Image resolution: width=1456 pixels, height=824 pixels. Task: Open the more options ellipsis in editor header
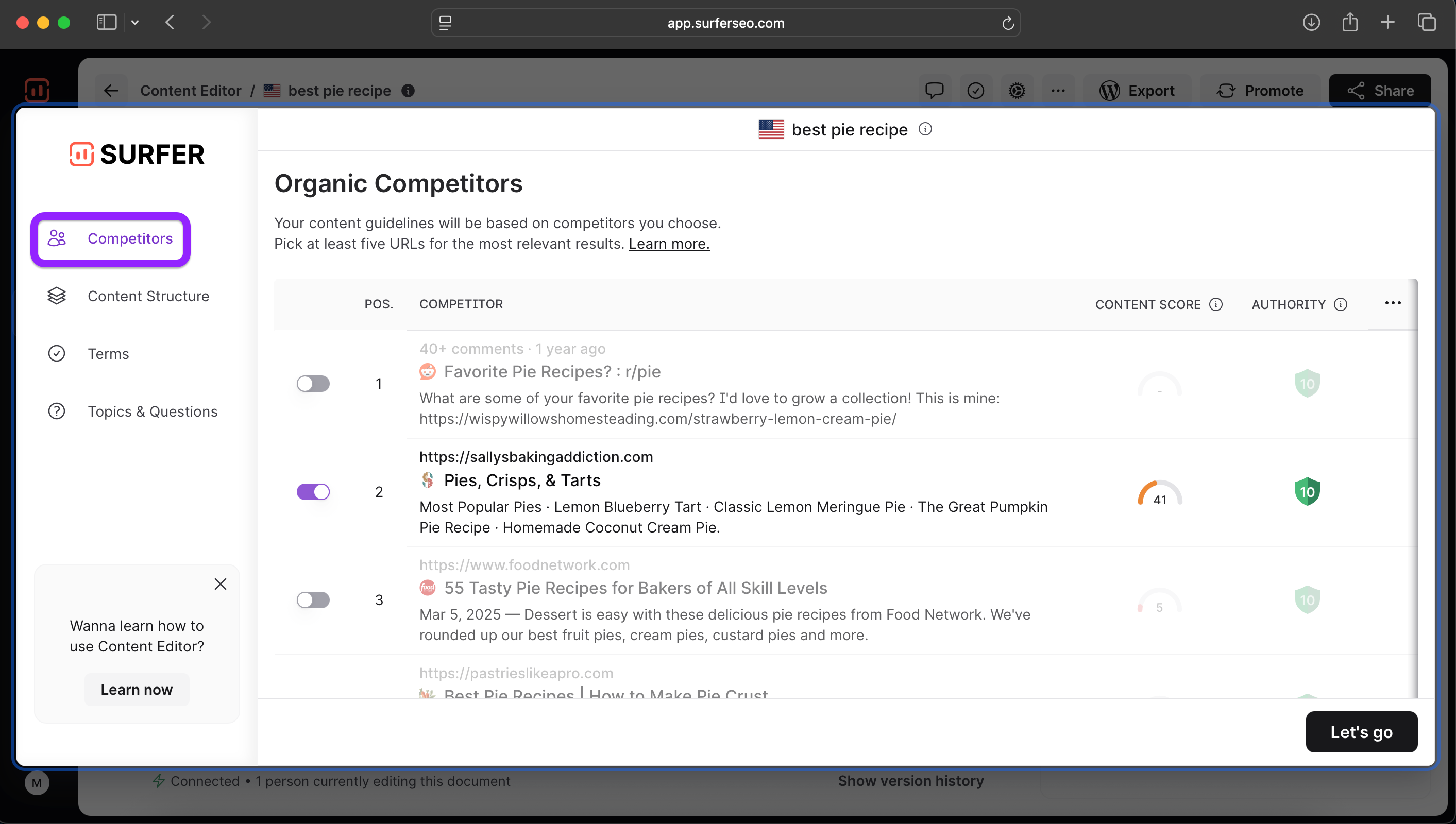[1058, 91]
